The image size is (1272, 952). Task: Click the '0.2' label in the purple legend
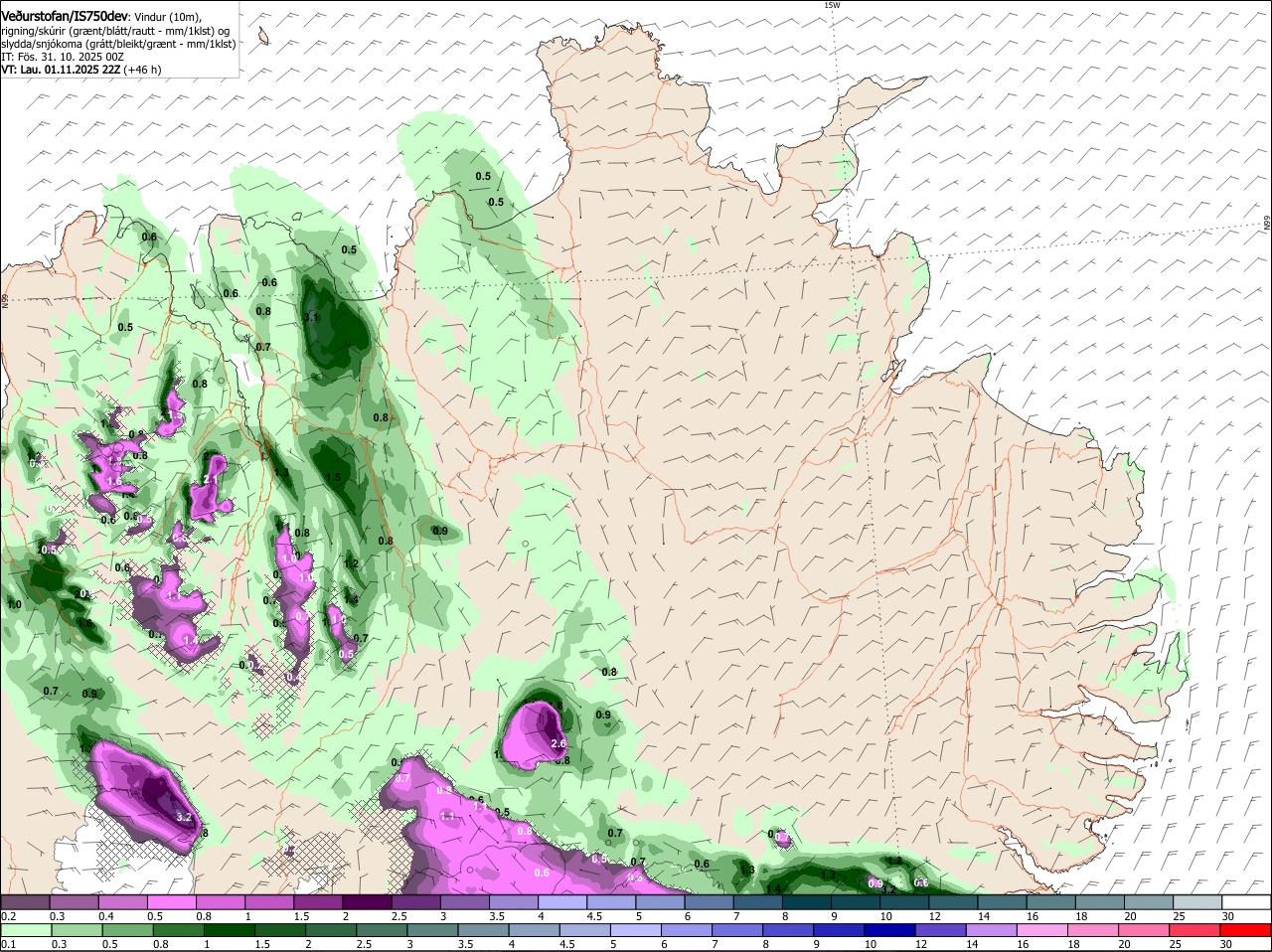[x=8, y=916]
